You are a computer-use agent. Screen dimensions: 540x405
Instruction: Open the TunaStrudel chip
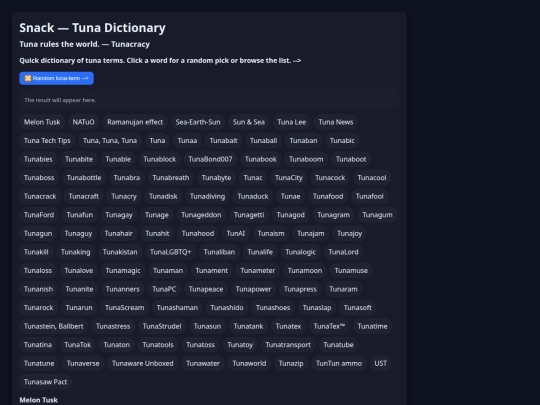click(x=162, y=326)
